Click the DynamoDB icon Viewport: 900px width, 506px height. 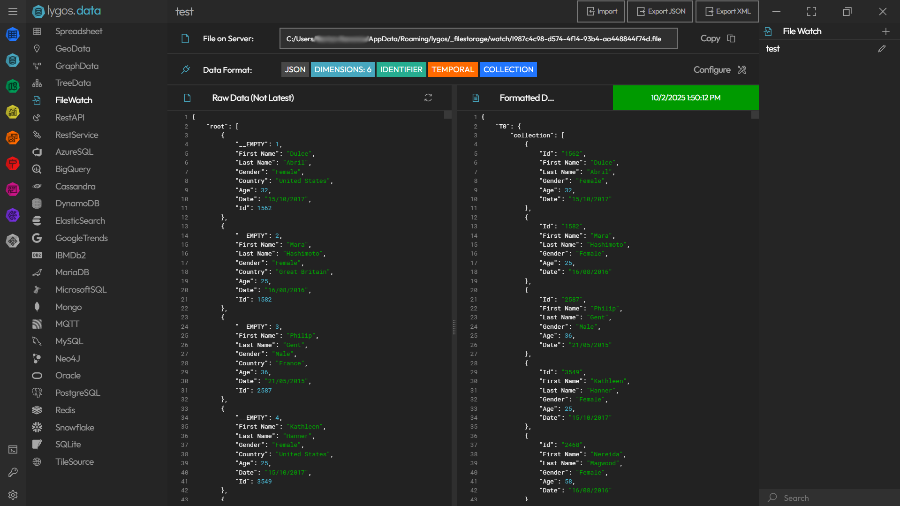coord(37,203)
